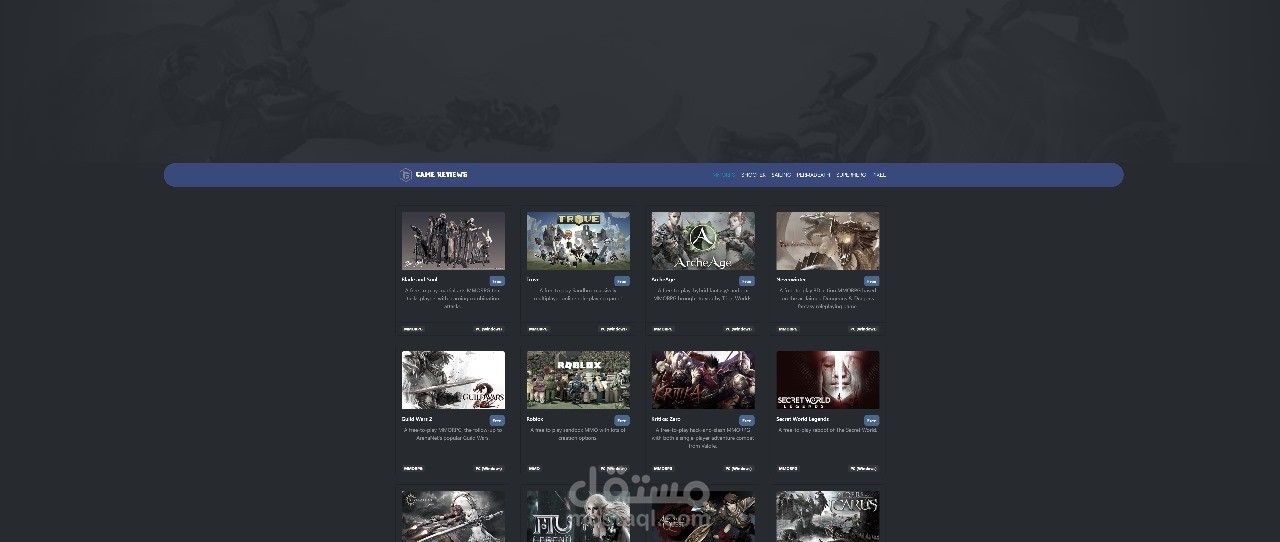Click the Guild Wars 2 title
This screenshot has height=542, width=1280.
[x=417, y=419]
